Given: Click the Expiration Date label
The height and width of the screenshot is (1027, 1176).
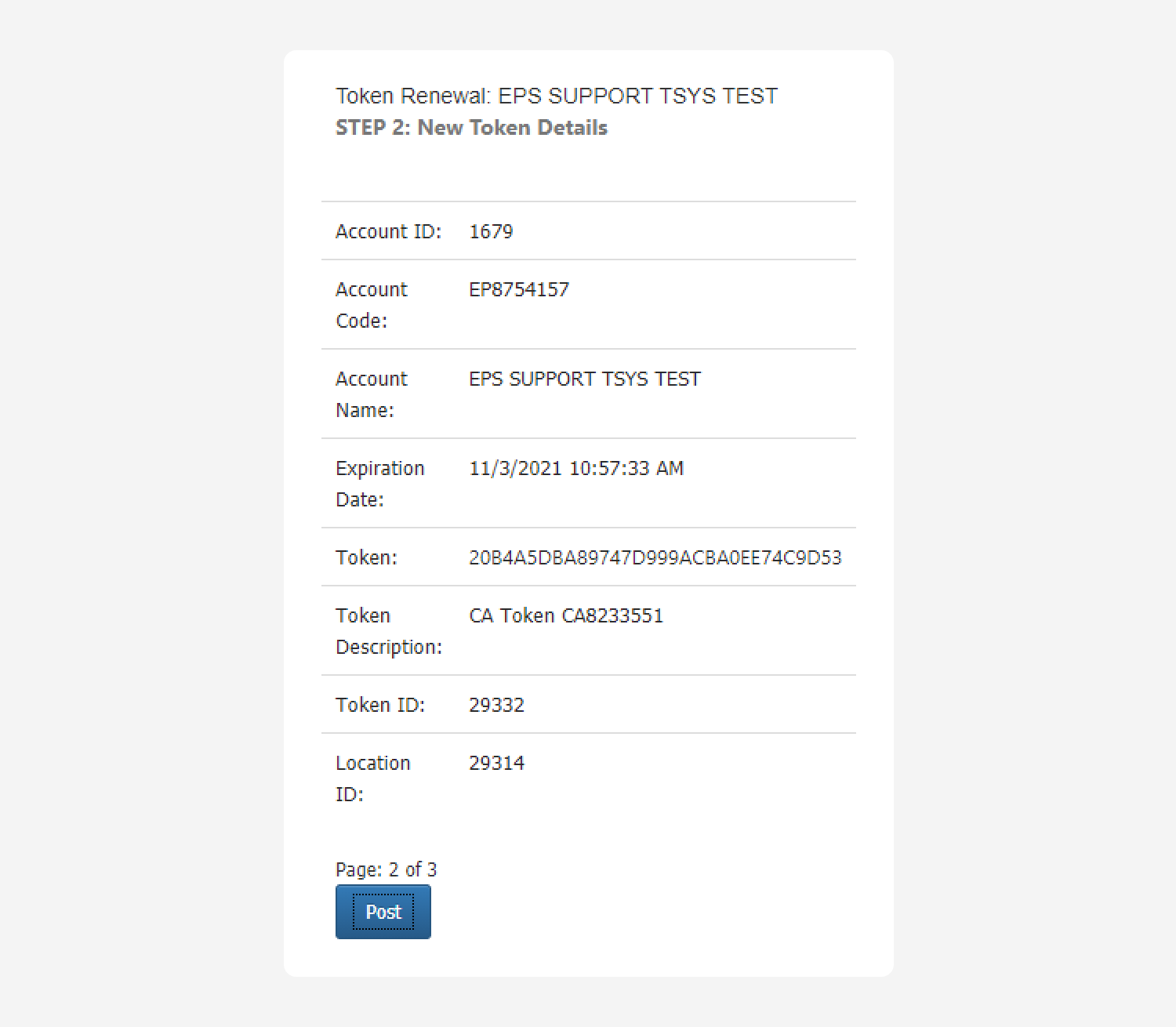Looking at the screenshot, I should pyautogui.click(x=379, y=484).
